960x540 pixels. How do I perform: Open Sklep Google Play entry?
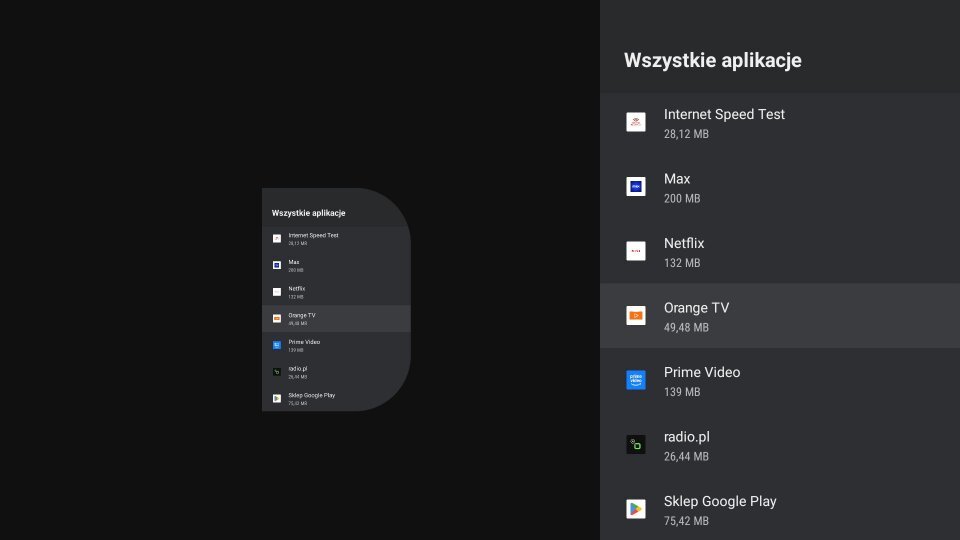point(780,508)
